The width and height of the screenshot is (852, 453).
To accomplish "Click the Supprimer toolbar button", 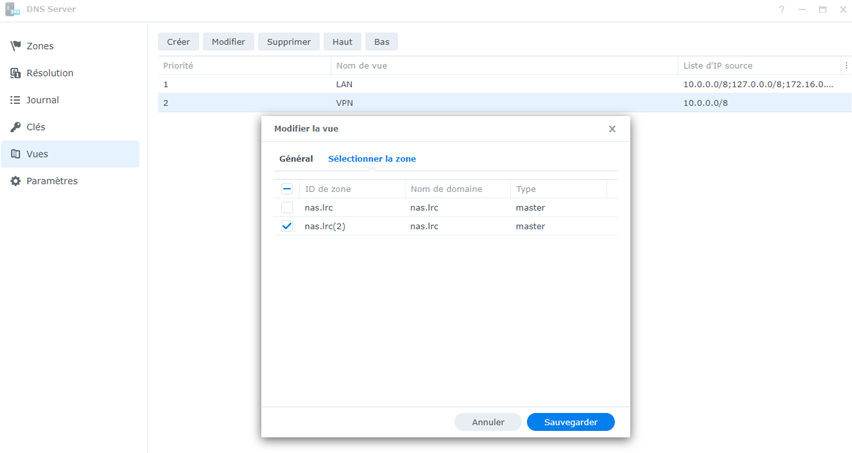I will [289, 42].
